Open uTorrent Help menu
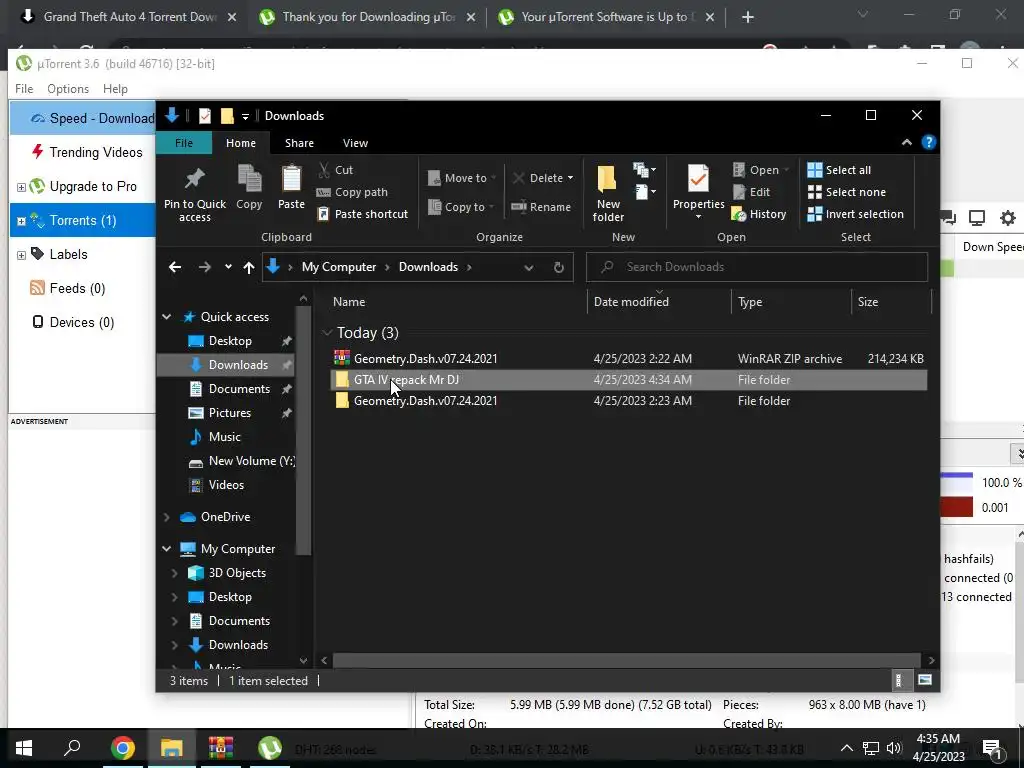1024x768 pixels. click(115, 89)
